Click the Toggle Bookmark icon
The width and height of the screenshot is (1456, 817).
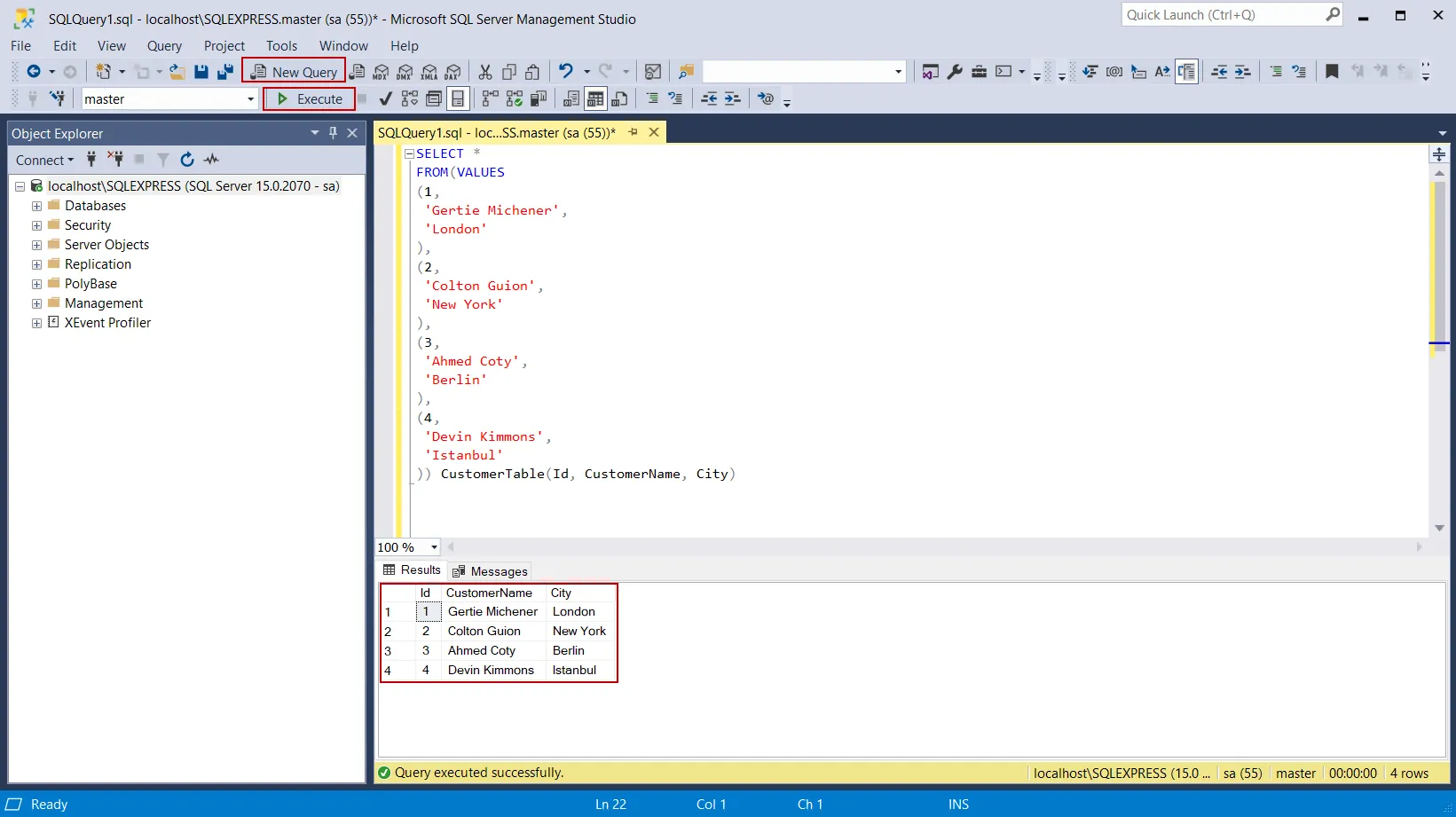(1332, 72)
